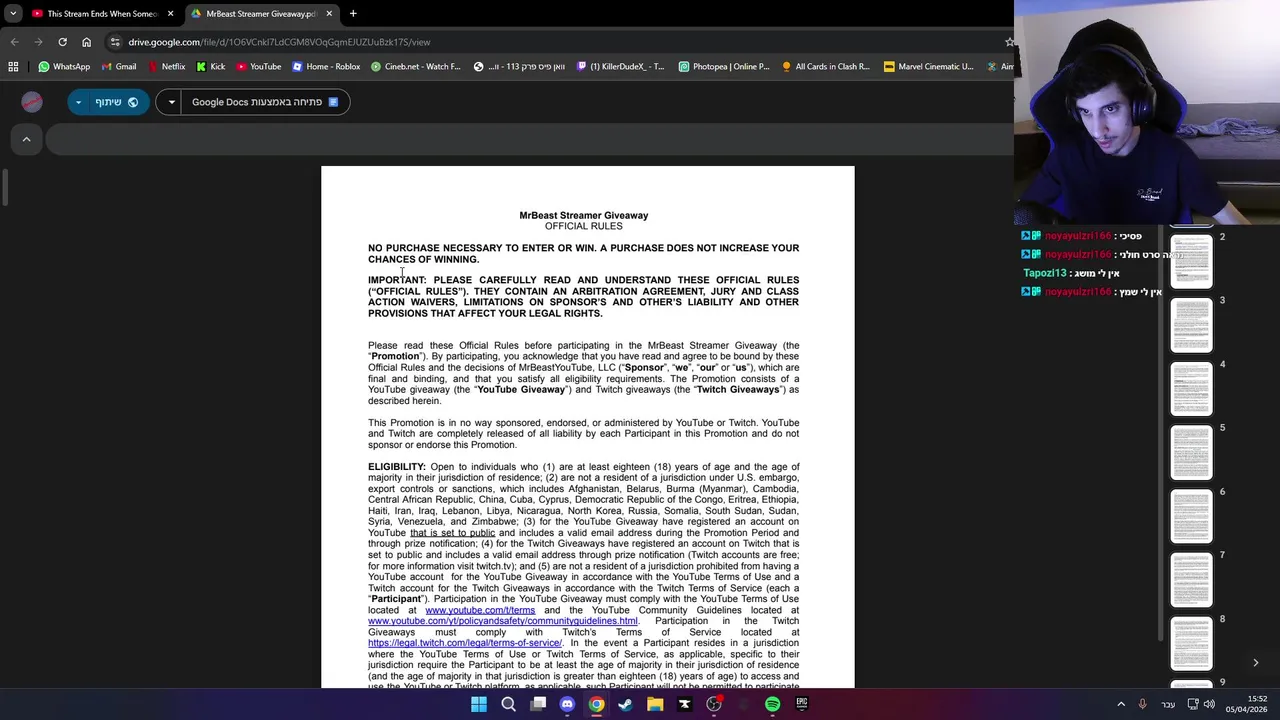Focus the drive.google.com address bar
The width and height of the screenshot is (1280, 720).
pos(560,42)
